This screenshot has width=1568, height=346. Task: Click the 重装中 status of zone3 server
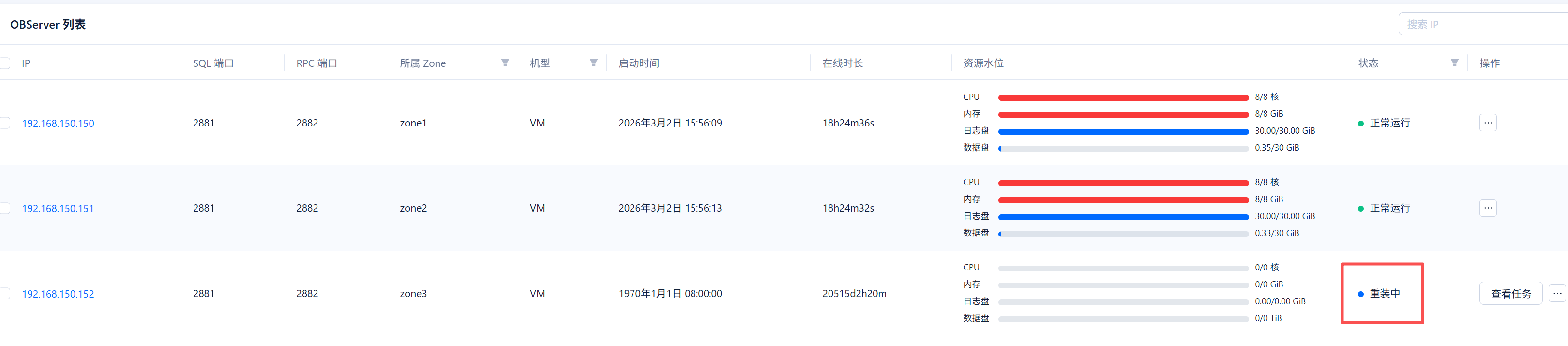point(1384,294)
